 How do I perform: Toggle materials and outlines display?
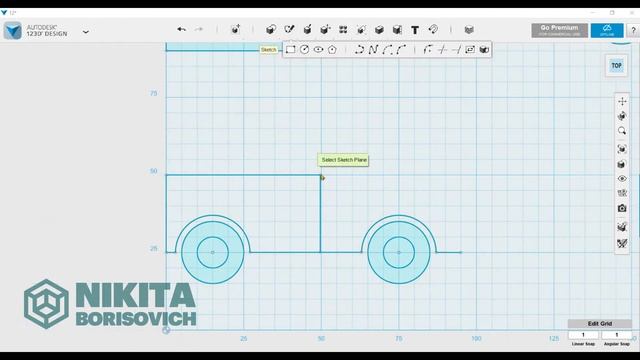[x=622, y=164]
